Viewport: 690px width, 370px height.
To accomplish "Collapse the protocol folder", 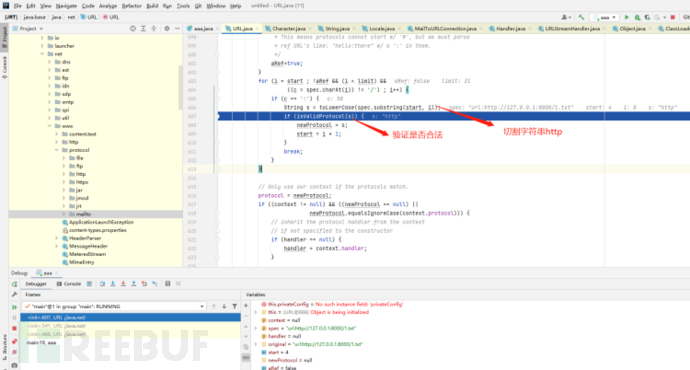I will tap(56, 150).
